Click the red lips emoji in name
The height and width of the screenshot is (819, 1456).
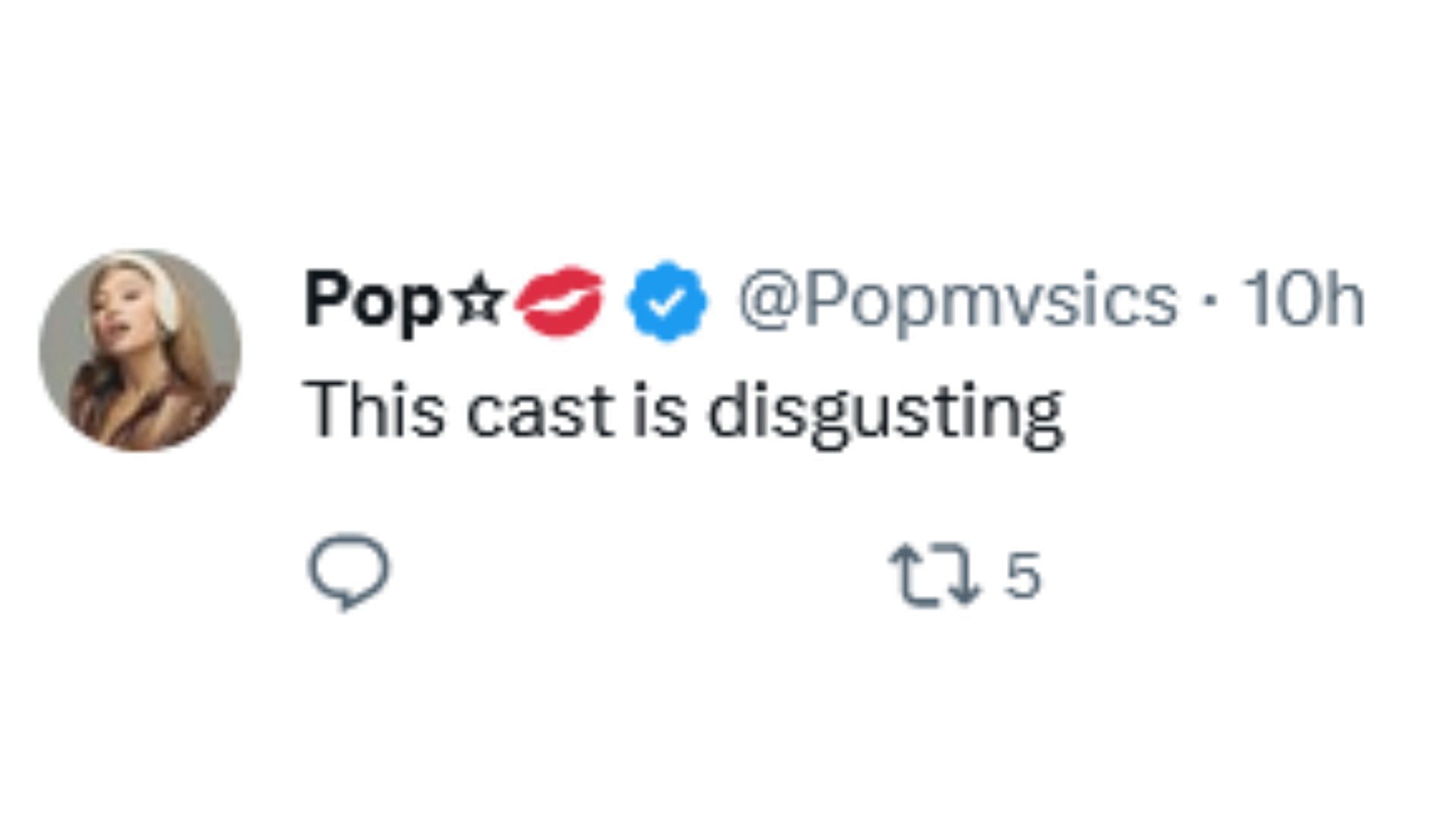point(560,301)
